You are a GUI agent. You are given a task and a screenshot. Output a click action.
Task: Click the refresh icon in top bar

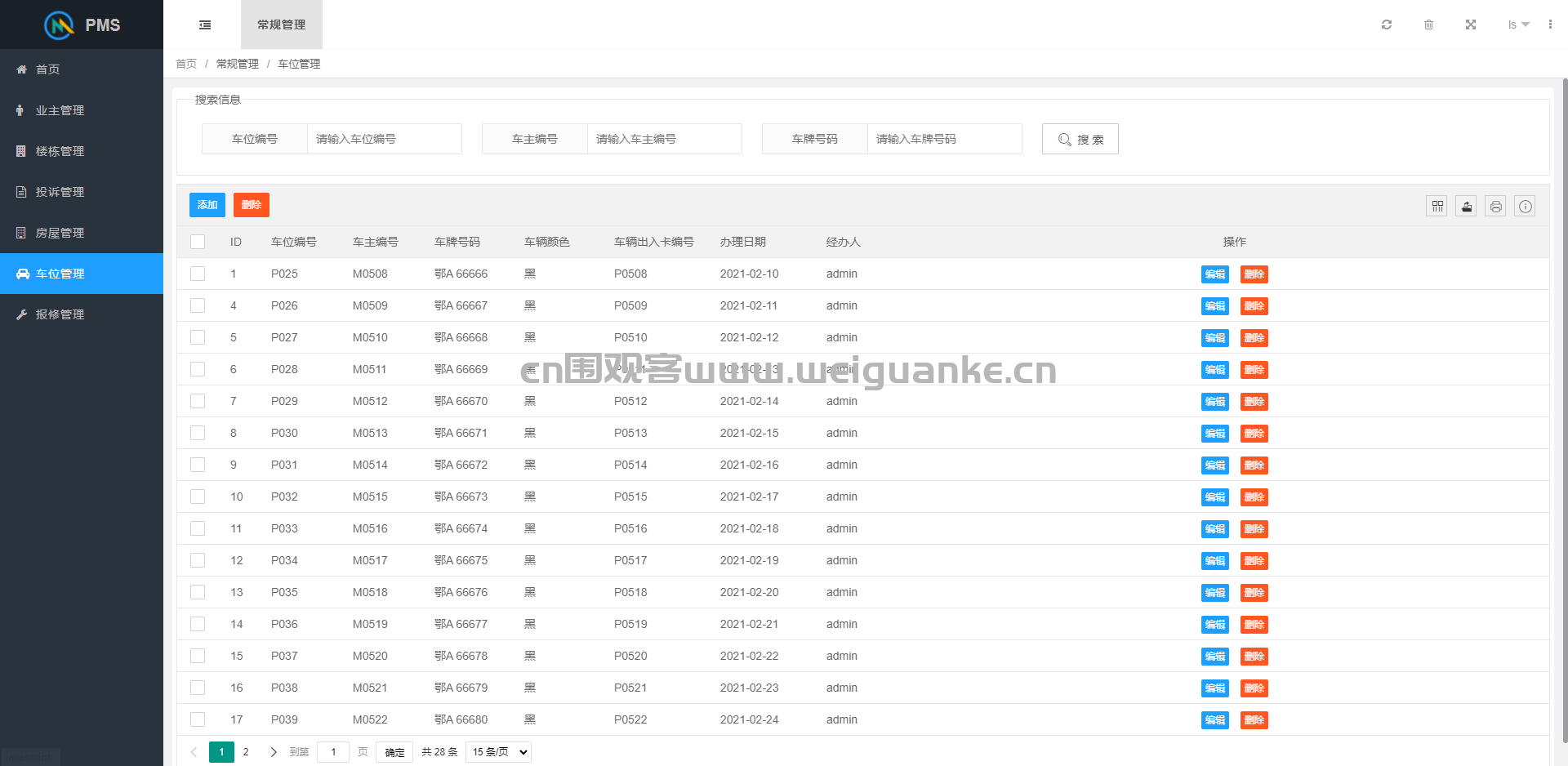tap(1387, 24)
